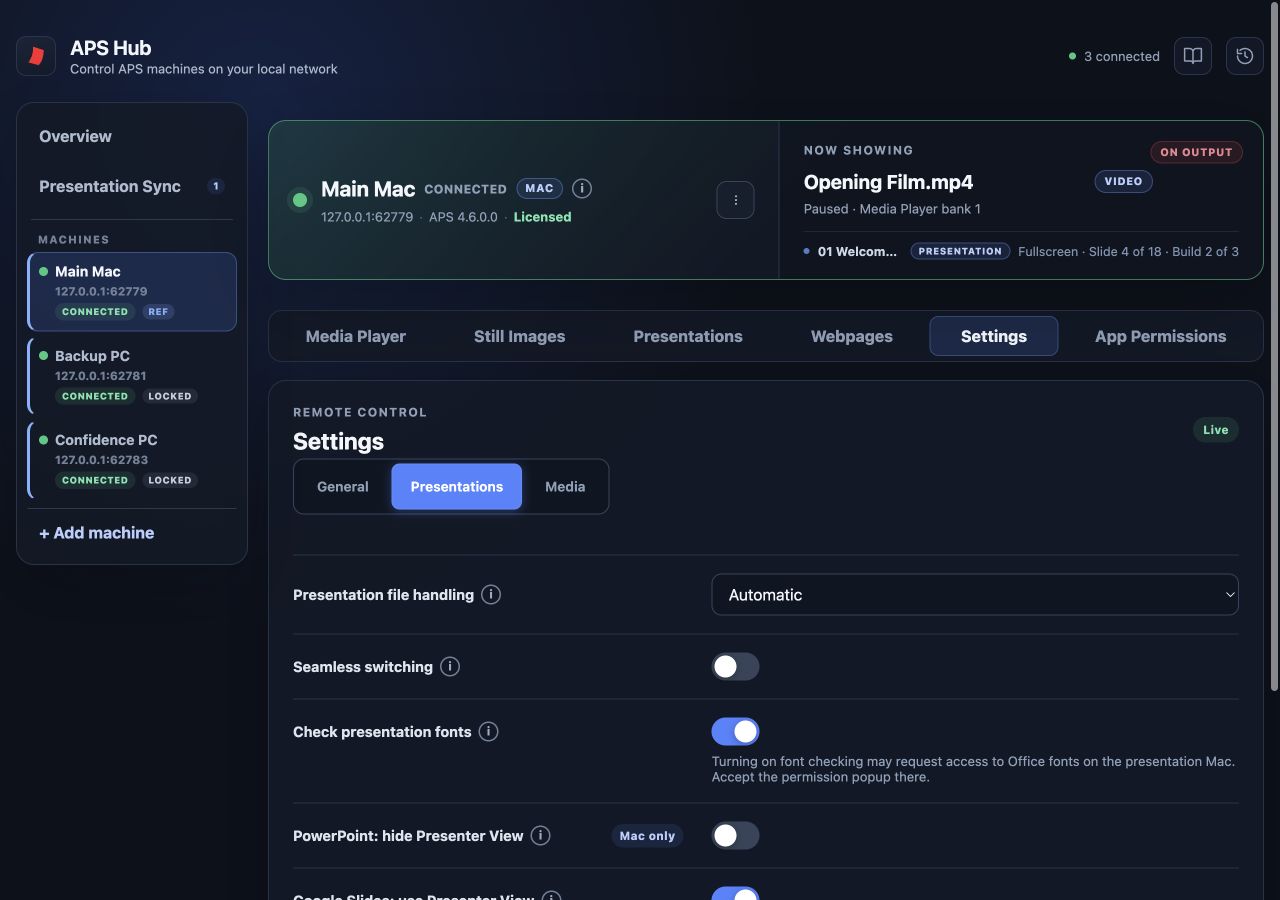Switch to the Media Player tab
The image size is (1280, 900).
coord(356,336)
